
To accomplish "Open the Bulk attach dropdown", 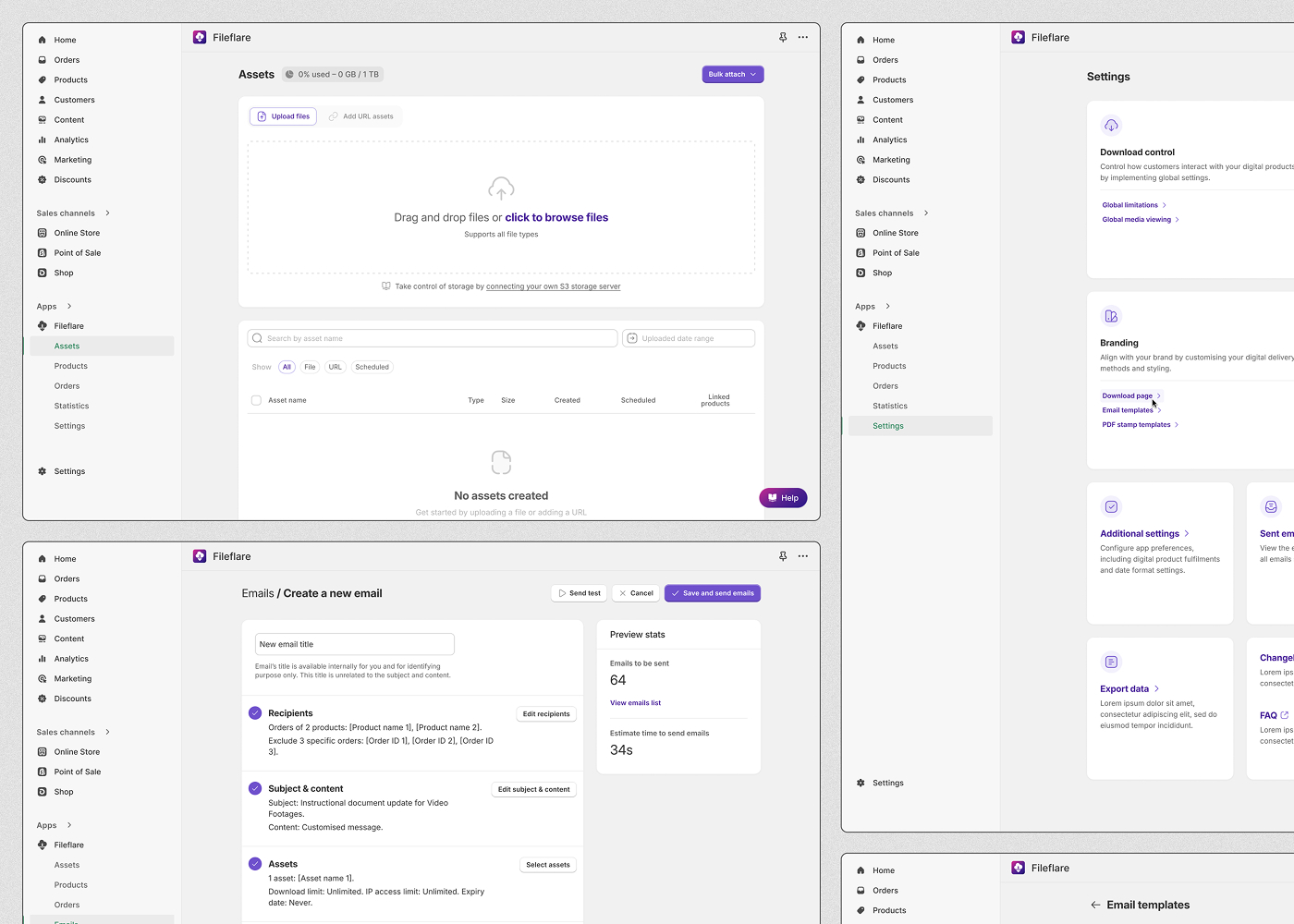I will click(732, 75).
